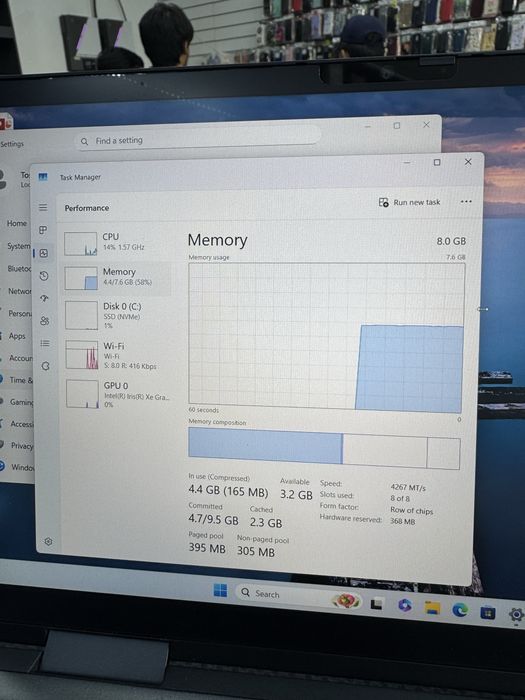This screenshot has width=525, height=700.
Task: Open Microsoft Edge from the taskbar
Action: pyautogui.click(x=459, y=609)
